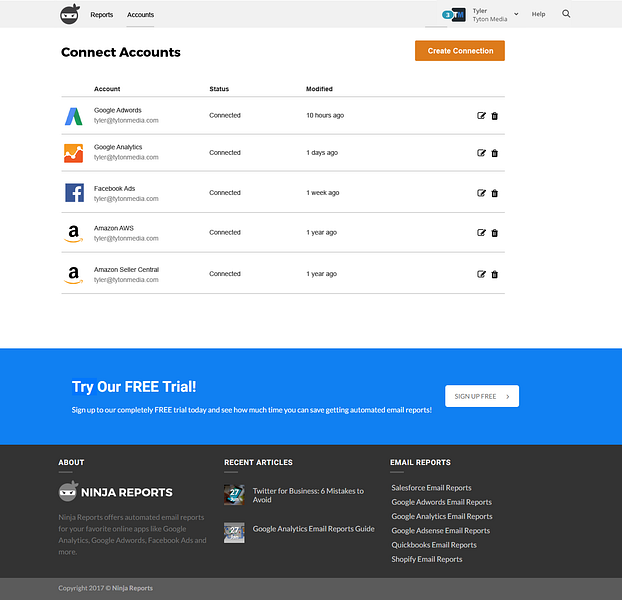Select the Google Adwords account name
Viewport: 622px width, 600px height.
118,110
